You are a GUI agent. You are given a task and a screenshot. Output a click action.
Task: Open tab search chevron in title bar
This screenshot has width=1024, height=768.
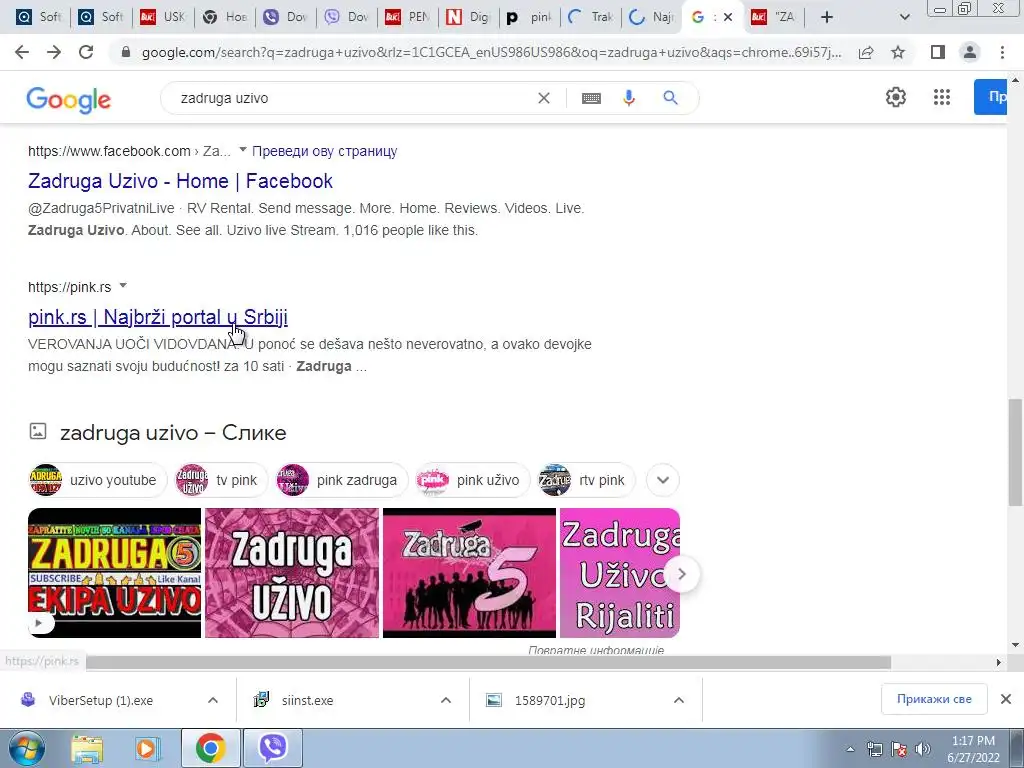(x=904, y=17)
